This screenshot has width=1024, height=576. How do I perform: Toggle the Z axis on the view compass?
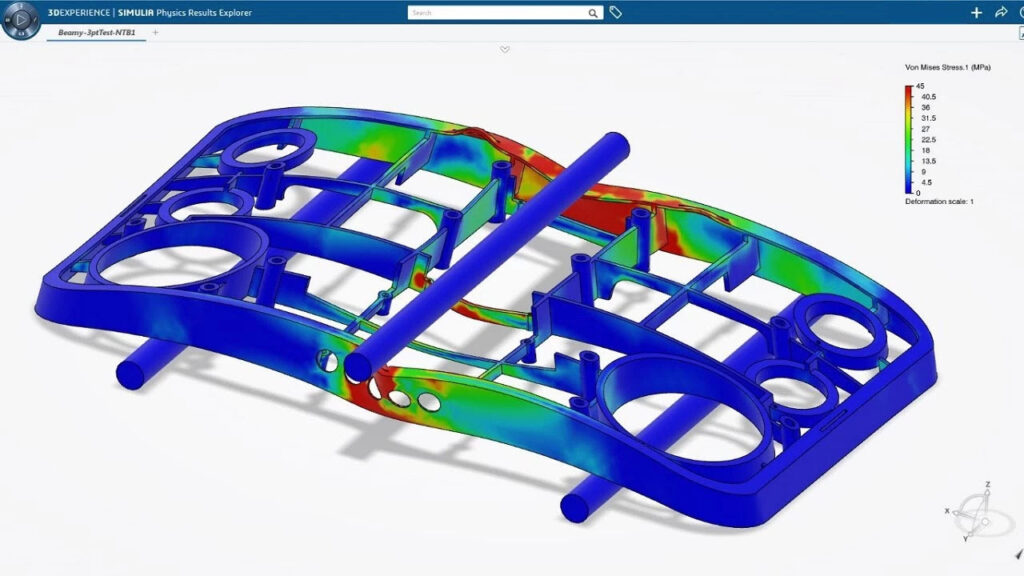(x=987, y=485)
